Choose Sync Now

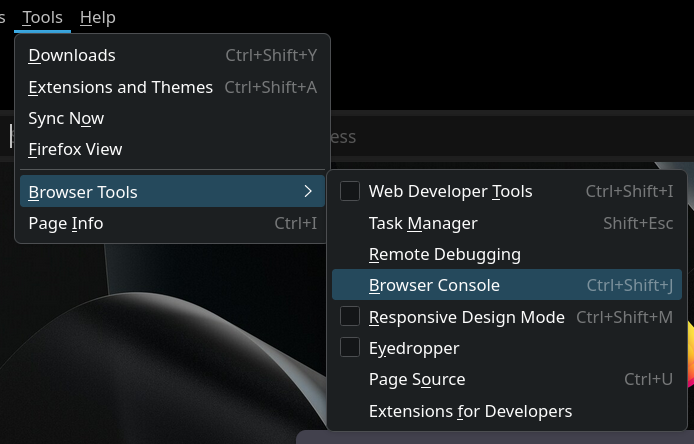[172, 118]
